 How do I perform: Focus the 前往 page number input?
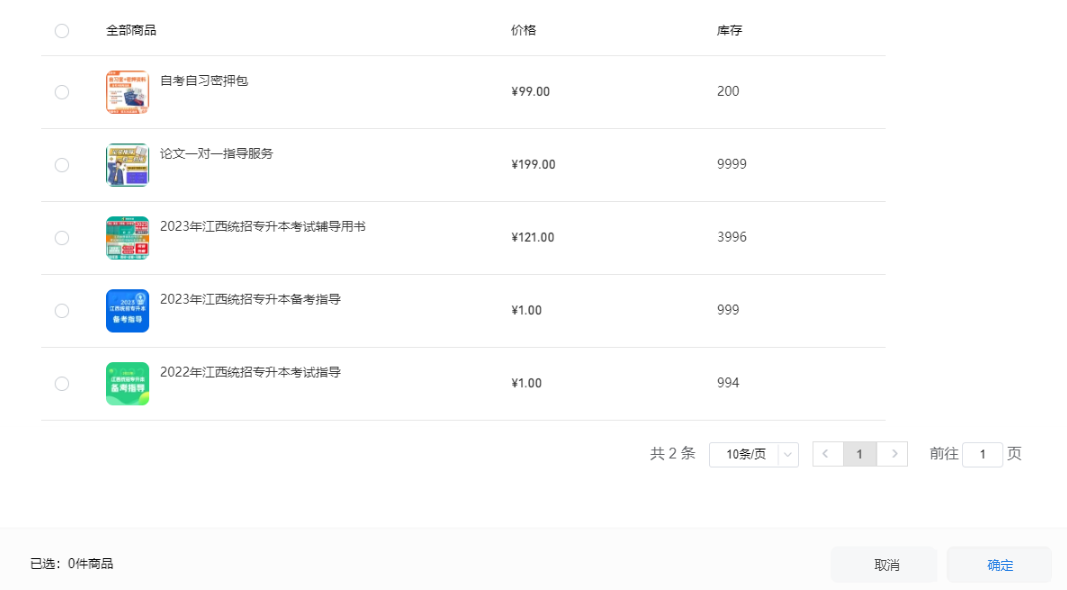pyautogui.click(x=982, y=454)
